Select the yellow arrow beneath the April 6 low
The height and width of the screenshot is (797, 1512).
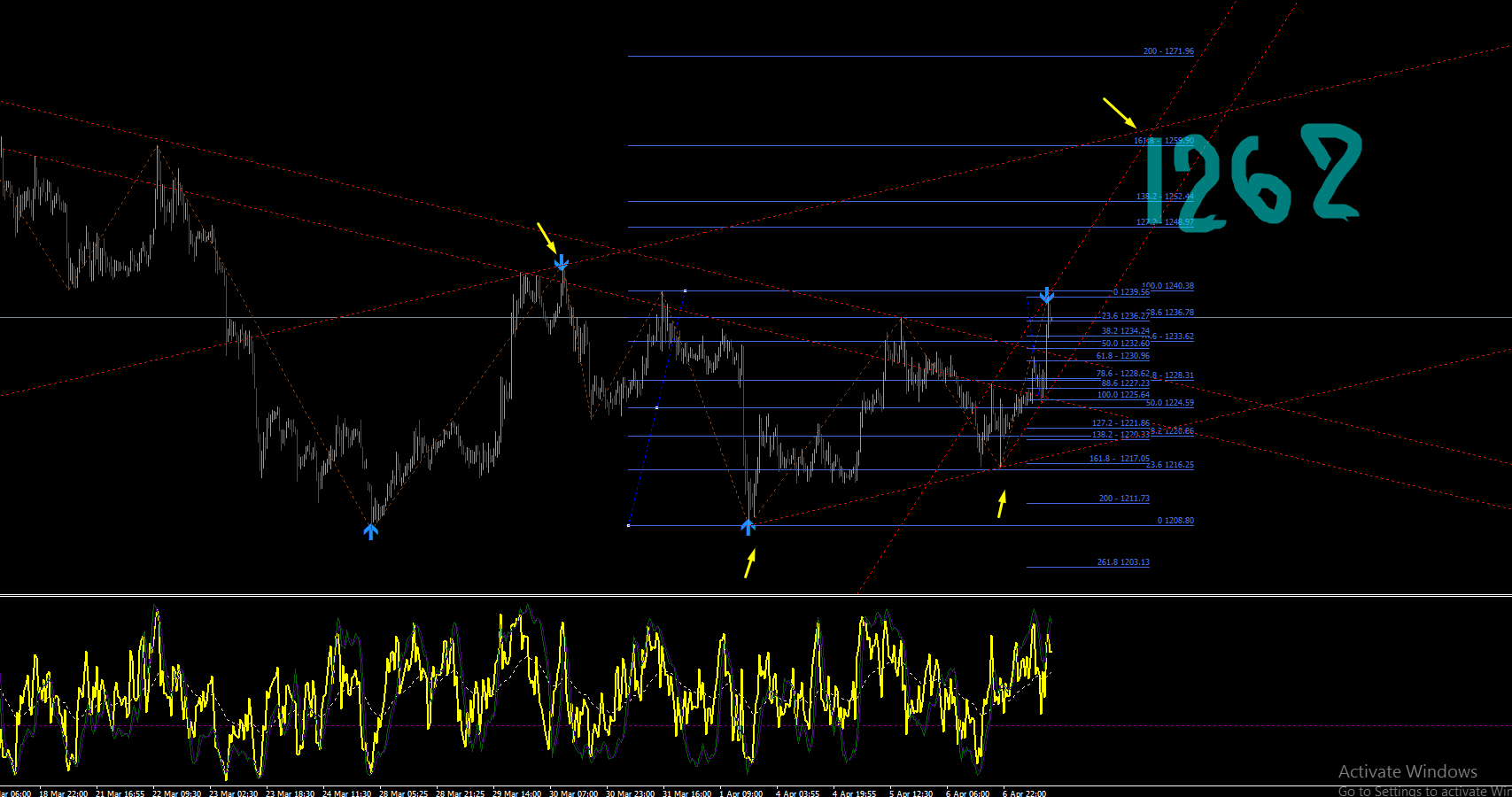pos(1002,505)
